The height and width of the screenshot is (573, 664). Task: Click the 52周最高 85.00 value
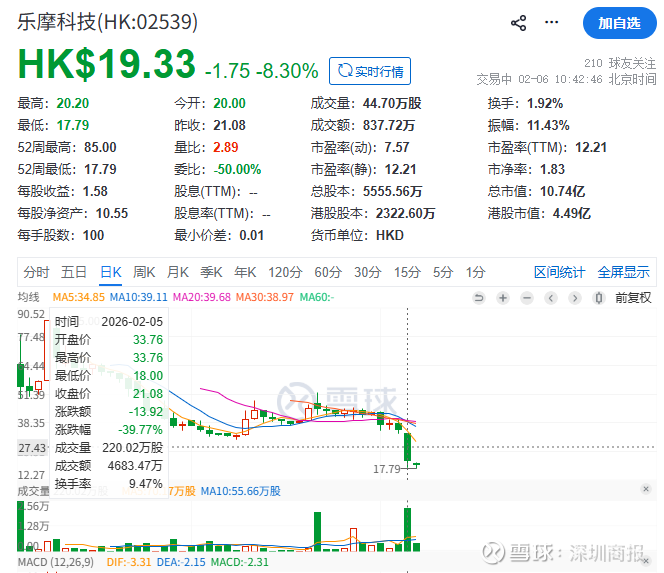tap(100, 147)
